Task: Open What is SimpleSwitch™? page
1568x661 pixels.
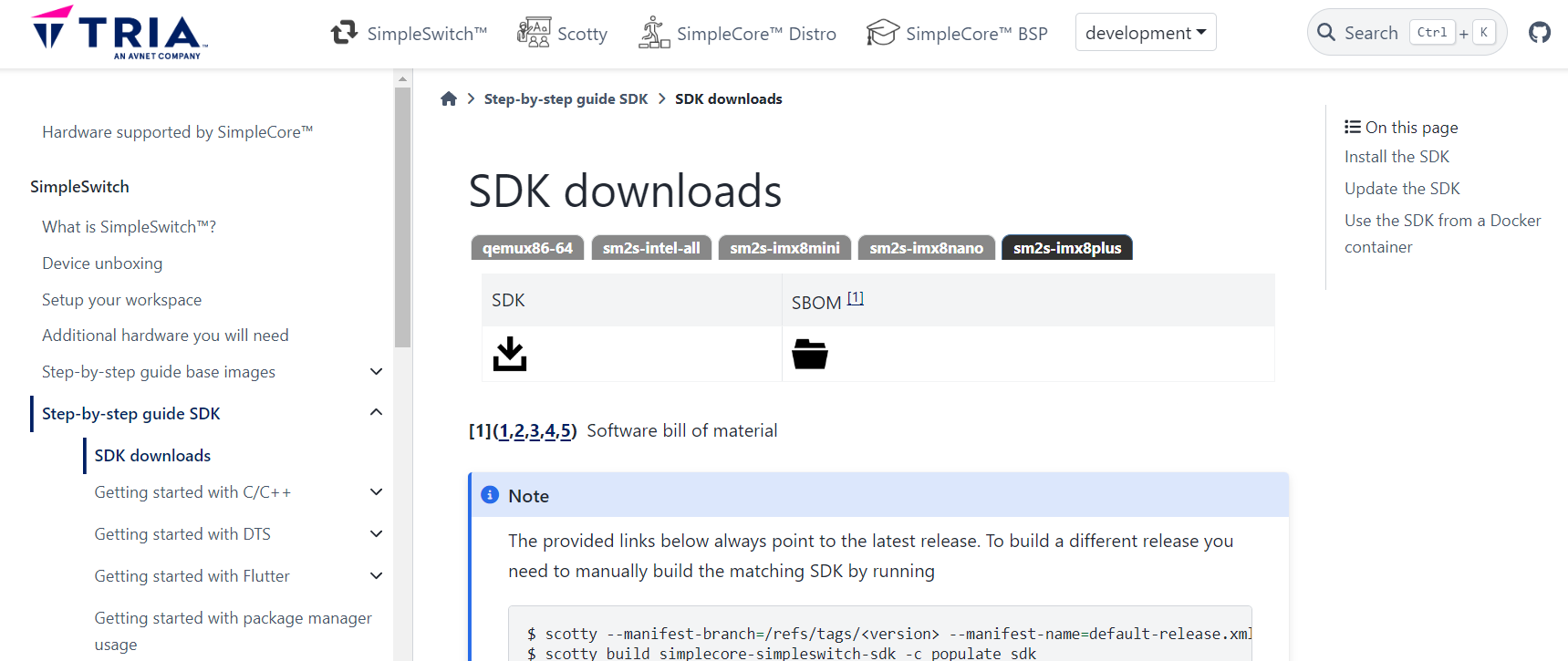Action: tap(129, 226)
